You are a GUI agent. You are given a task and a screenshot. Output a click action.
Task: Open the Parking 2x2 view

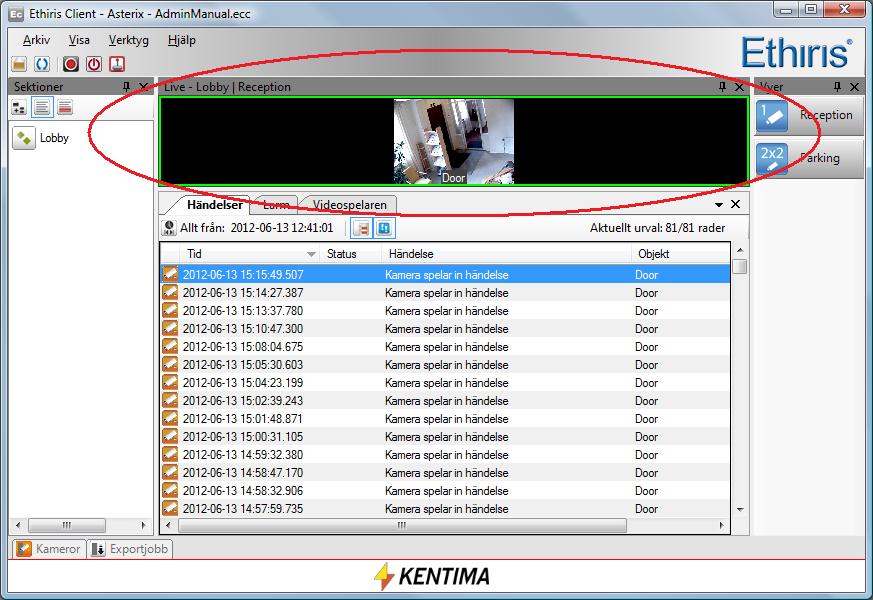click(809, 159)
